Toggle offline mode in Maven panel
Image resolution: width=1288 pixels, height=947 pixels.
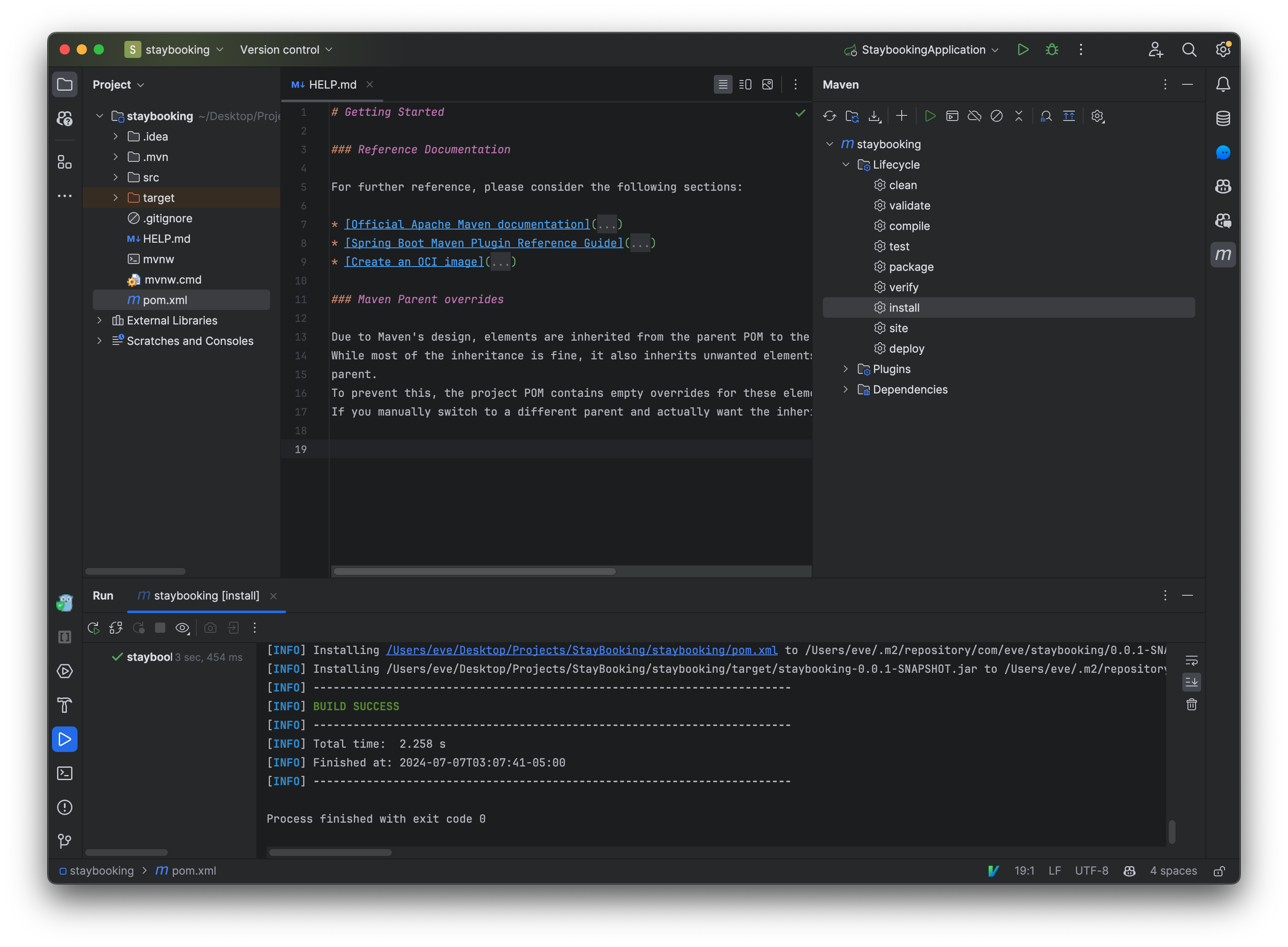pyautogui.click(x=974, y=116)
